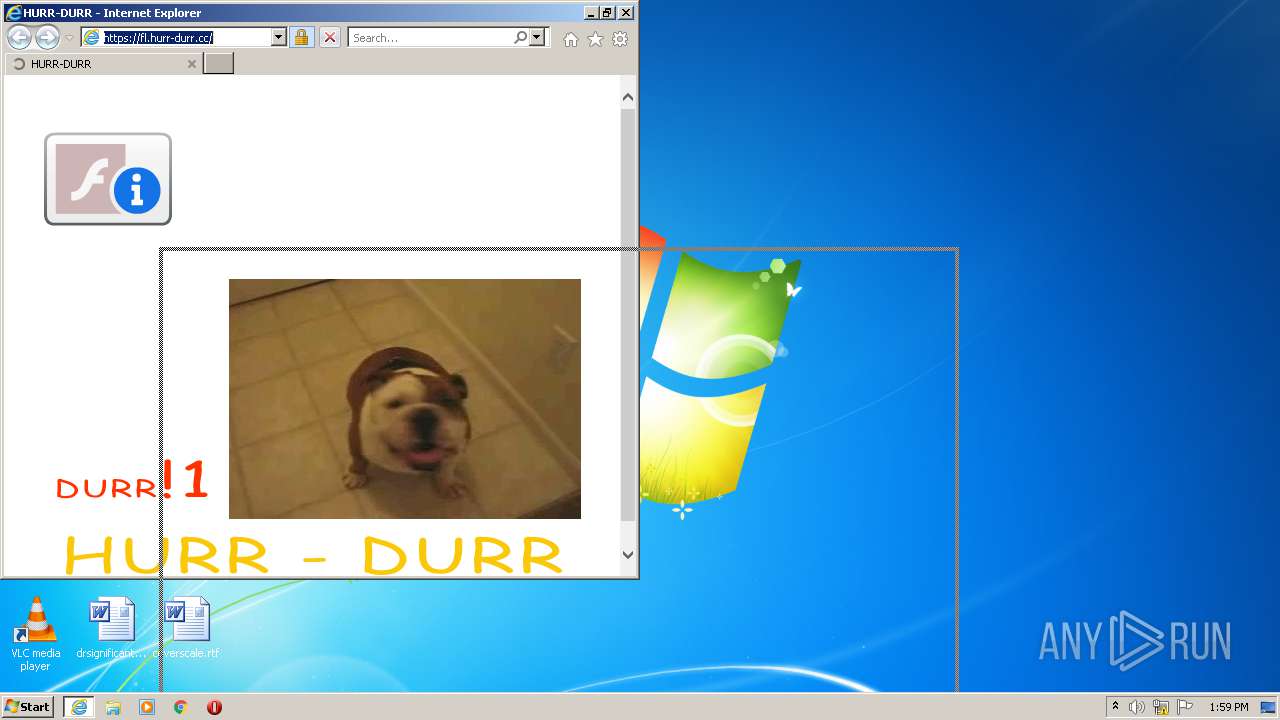This screenshot has width=1280, height=720.
Task: Open Action Center flag icon
Action: click(1185, 707)
